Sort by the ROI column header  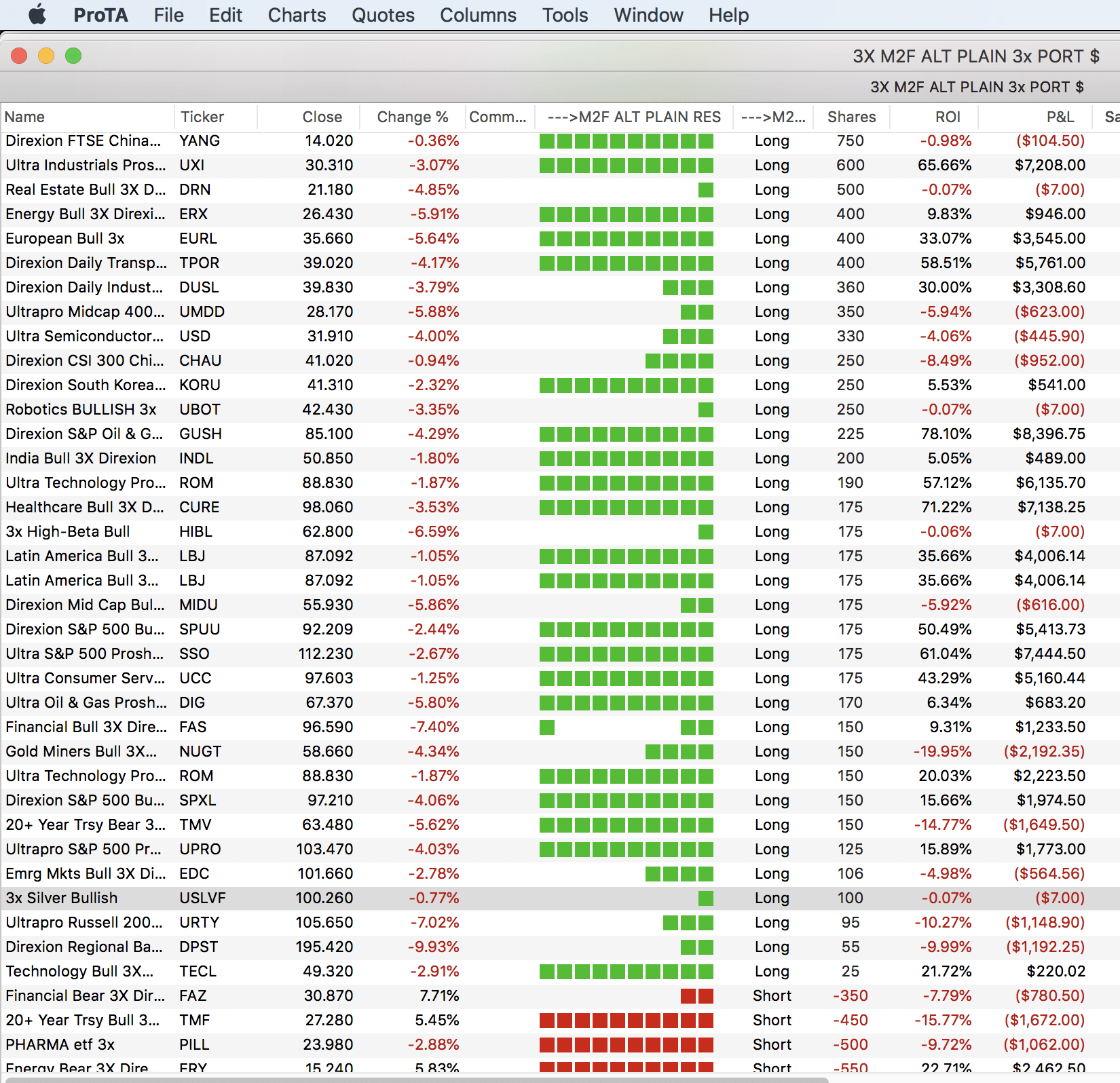pos(948,117)
